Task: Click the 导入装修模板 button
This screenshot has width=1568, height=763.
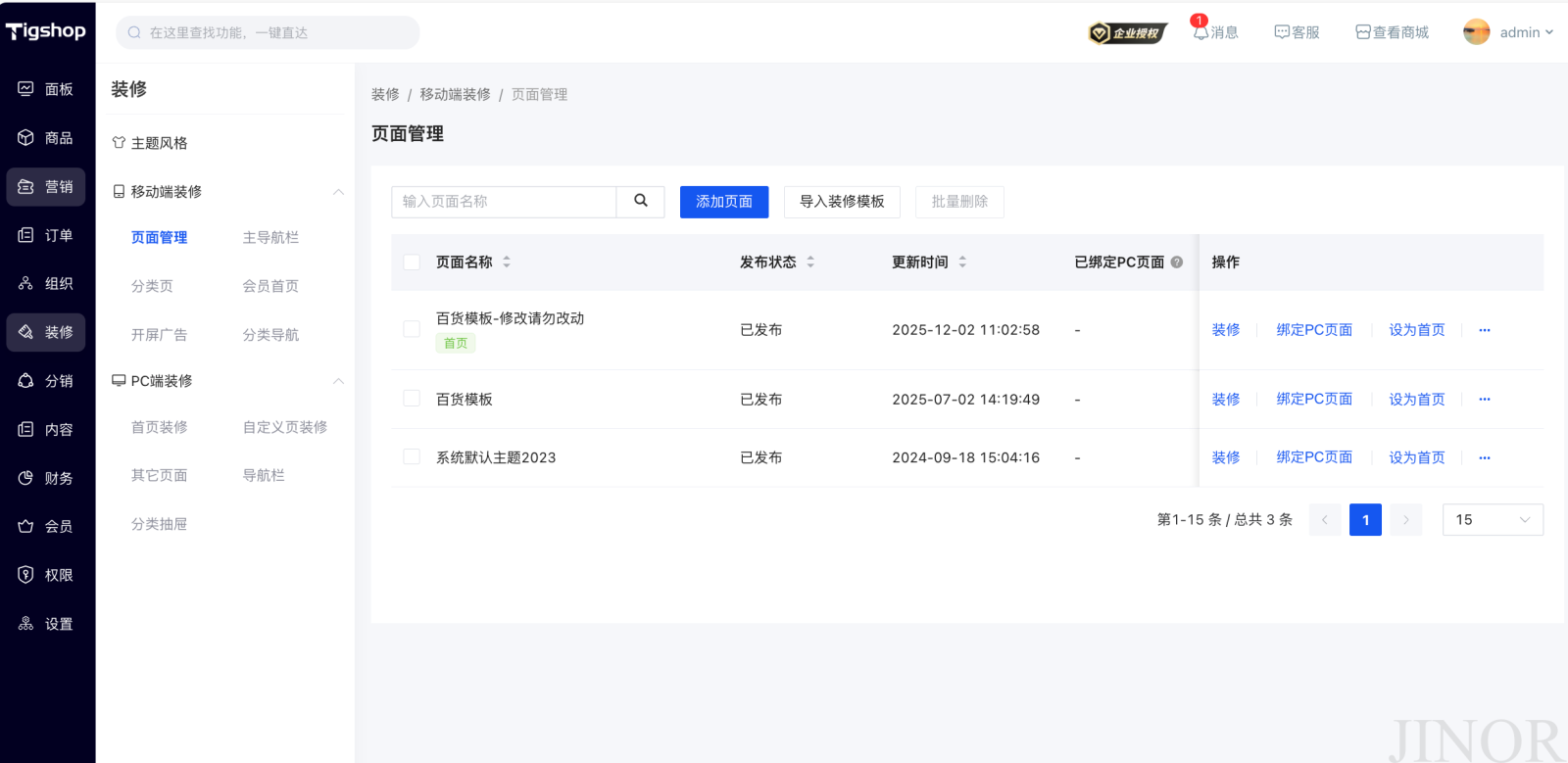Action: pos(842,202)
